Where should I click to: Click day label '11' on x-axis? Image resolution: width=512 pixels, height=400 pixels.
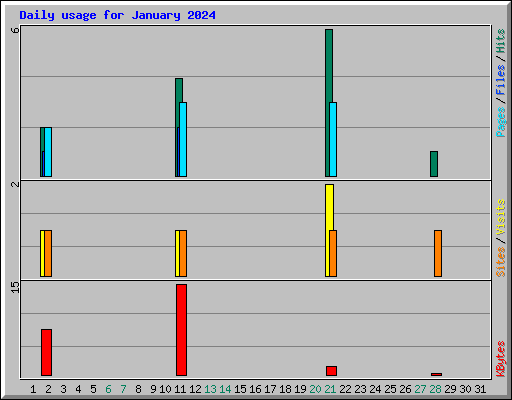click(180, 389)
